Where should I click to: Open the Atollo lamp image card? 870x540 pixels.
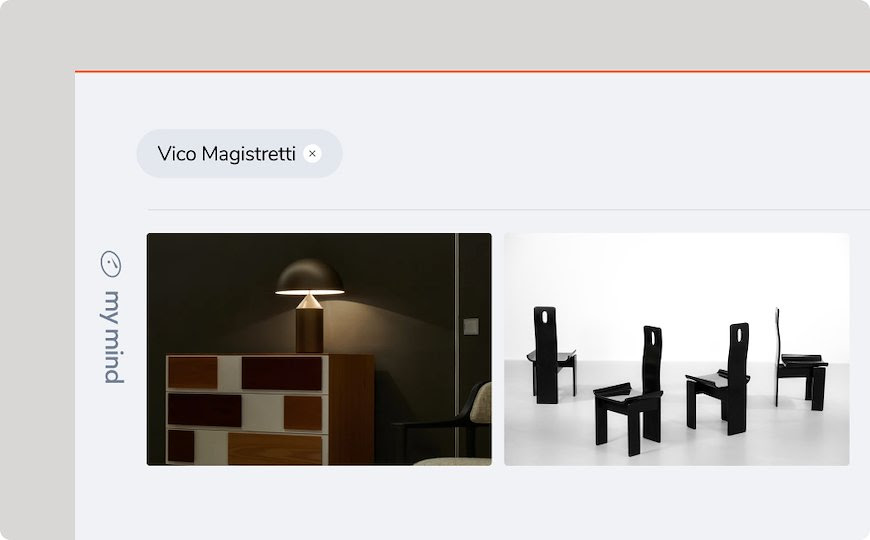(319, 349)
